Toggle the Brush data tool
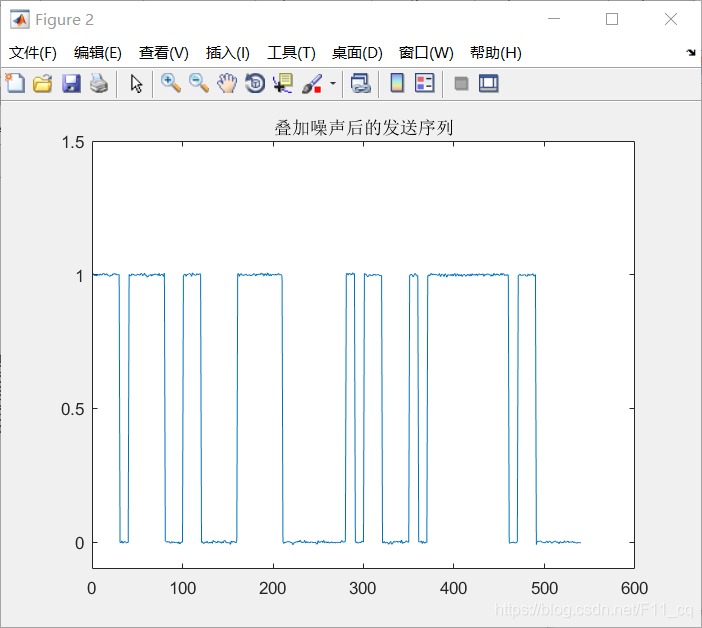Viewport: 702px width, 628px height. pos(312,83)
